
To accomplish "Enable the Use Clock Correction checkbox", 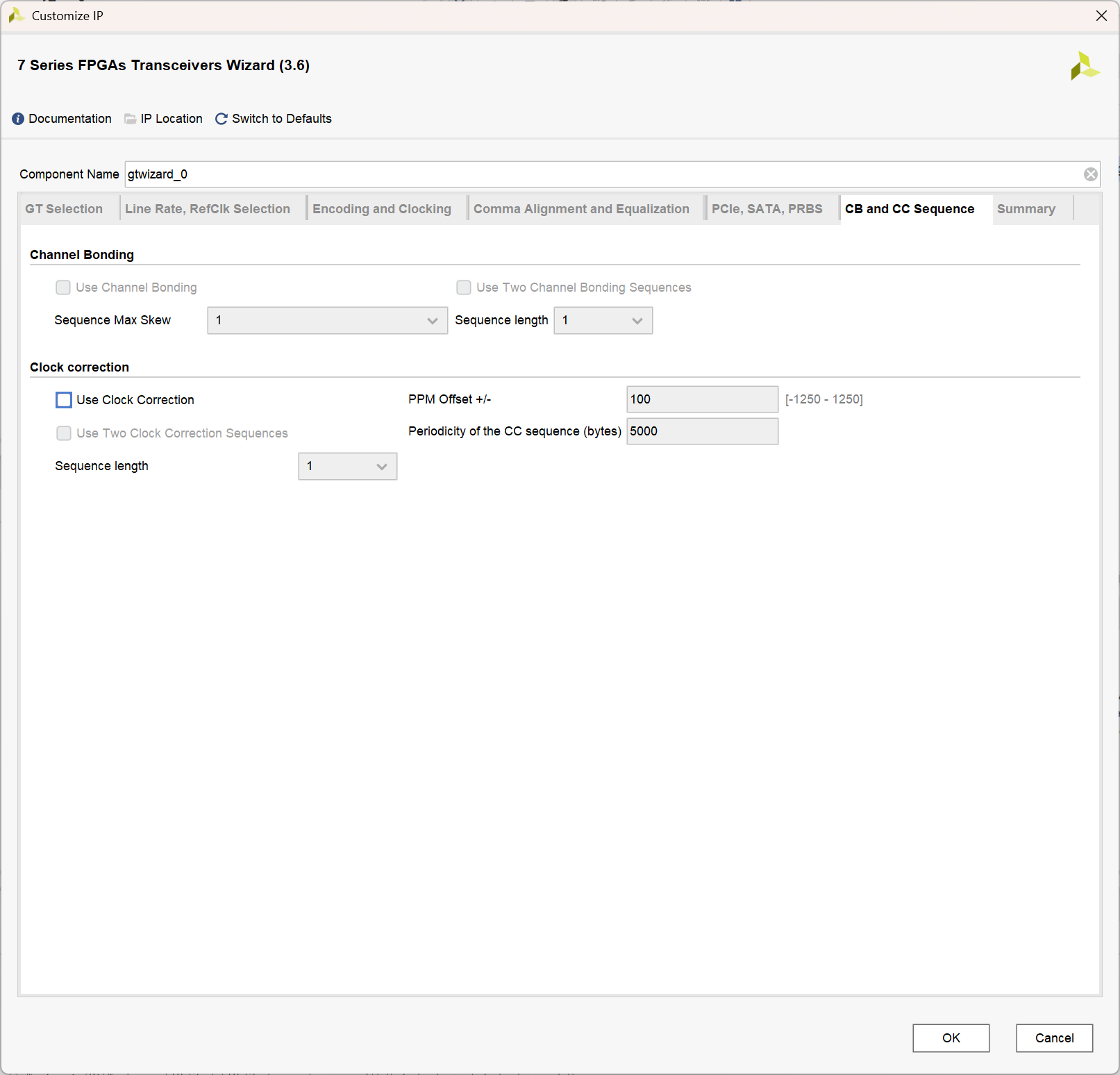I will 64,400.
